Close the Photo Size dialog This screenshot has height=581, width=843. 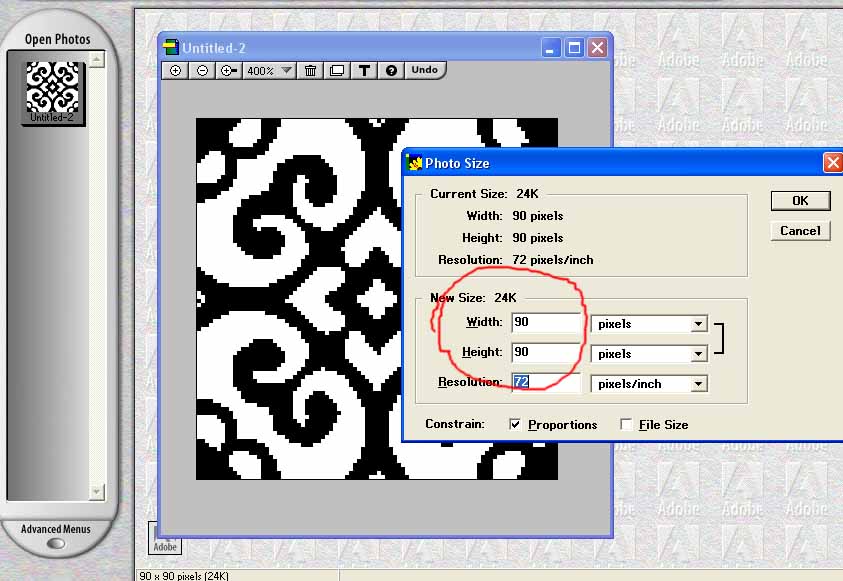tap(833, 163)
